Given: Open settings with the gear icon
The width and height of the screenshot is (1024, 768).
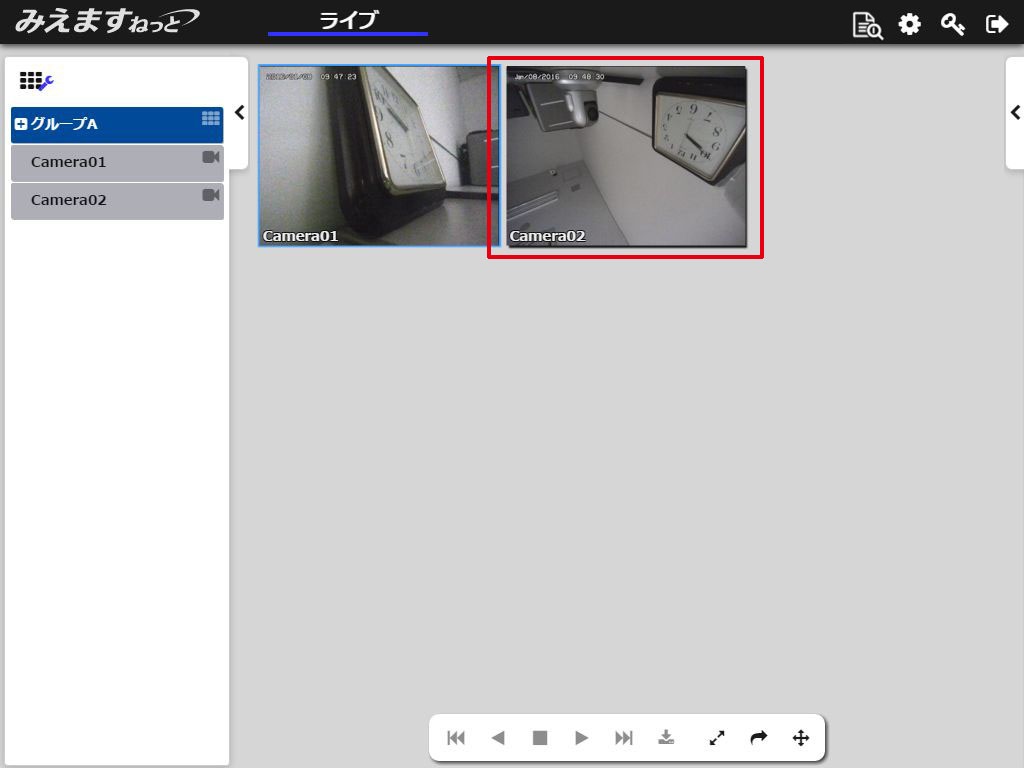Looking at the screenshot, I should (x=909, y=25).
